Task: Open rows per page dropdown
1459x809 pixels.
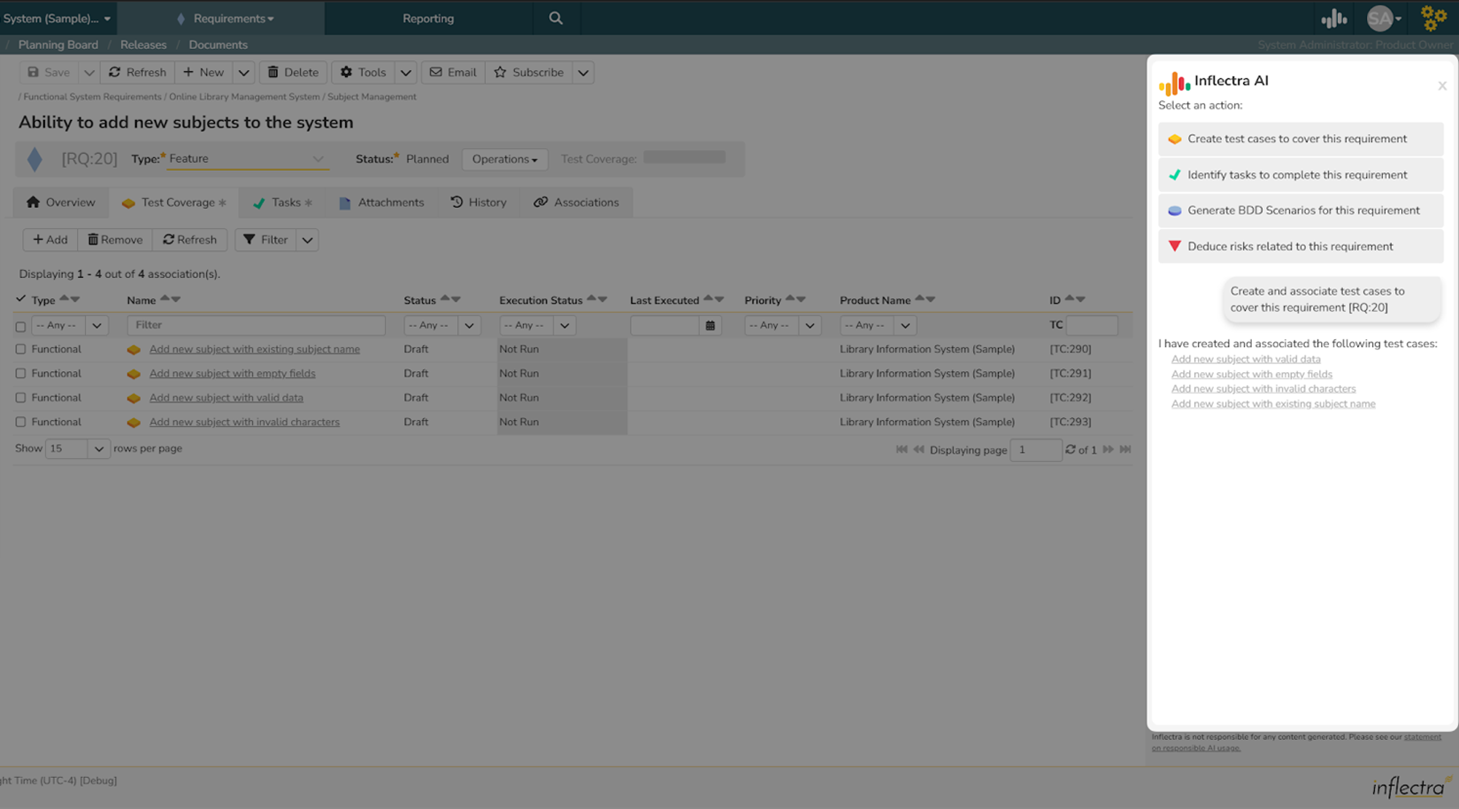Action: [98, 449]
